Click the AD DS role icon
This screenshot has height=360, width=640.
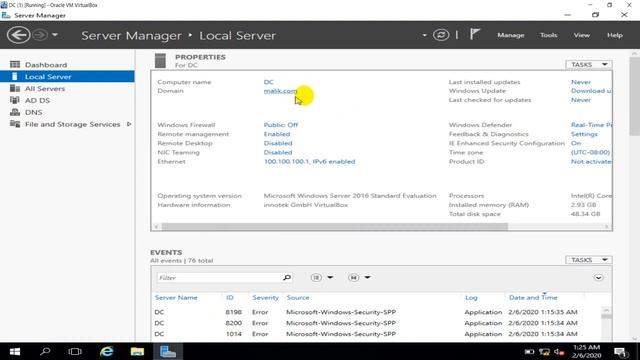(x=15, y=100)
